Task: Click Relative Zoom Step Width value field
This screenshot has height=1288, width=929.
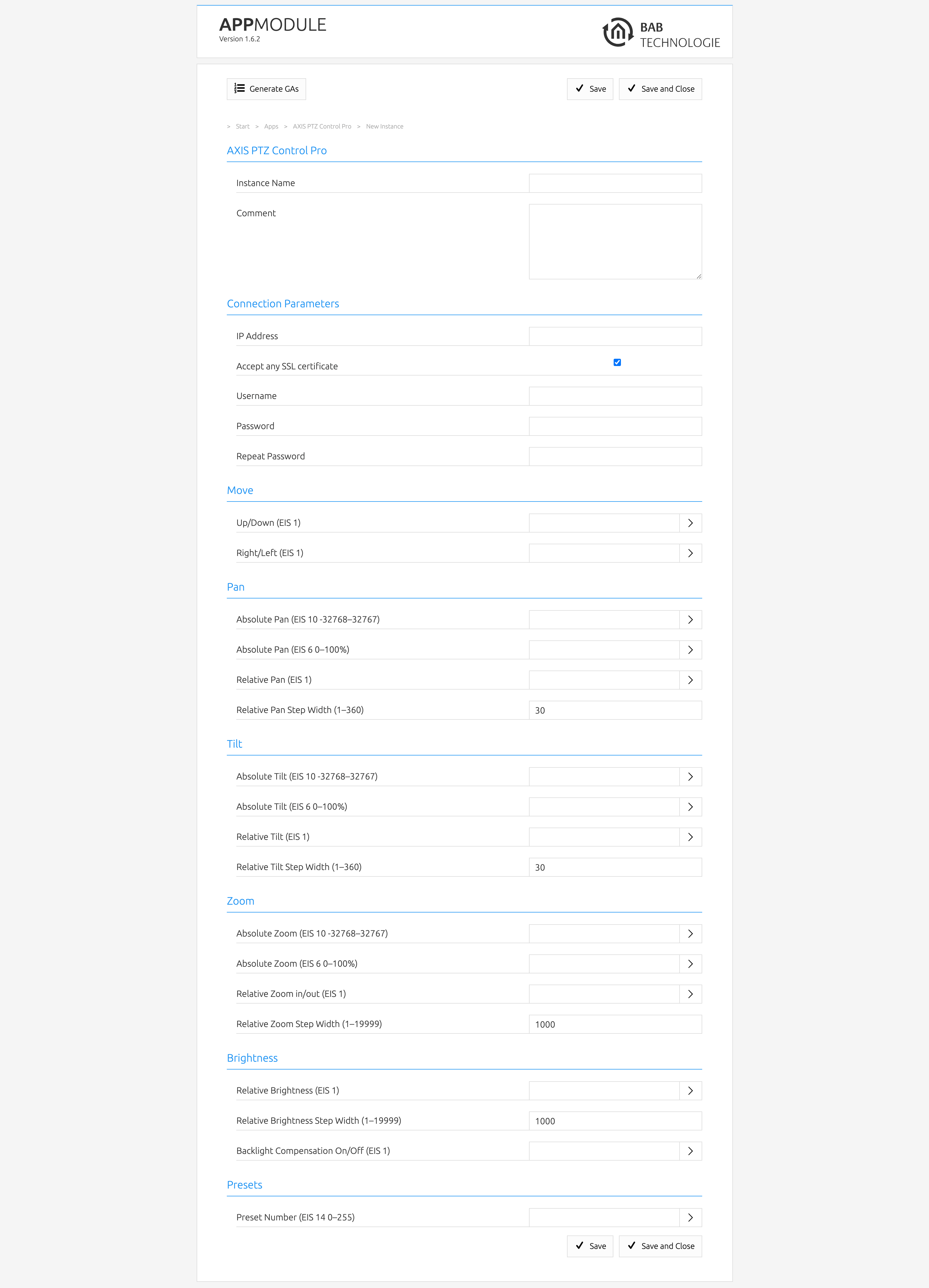Action: pos(615,1025)
